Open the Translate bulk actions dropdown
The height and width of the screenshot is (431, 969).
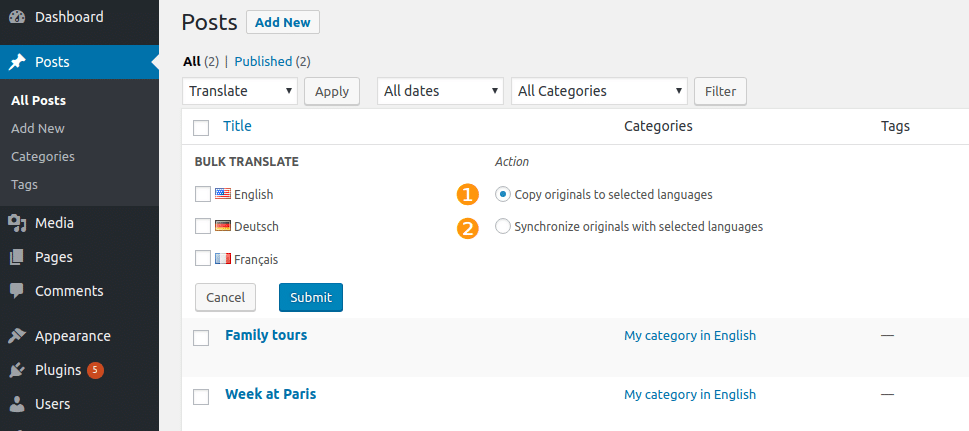pos(240,91)
